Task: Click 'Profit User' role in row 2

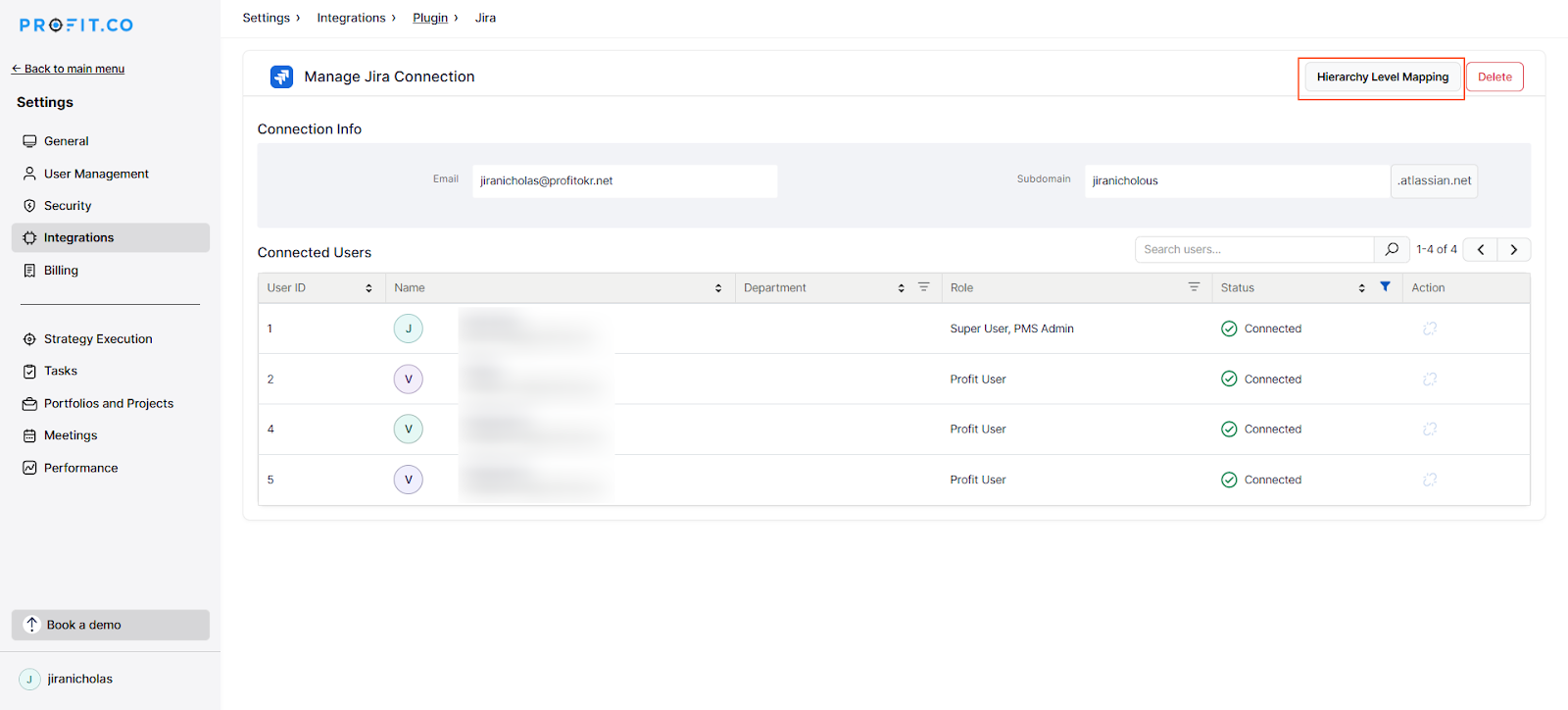Action: pyautogui.click(x=978, y=379)
